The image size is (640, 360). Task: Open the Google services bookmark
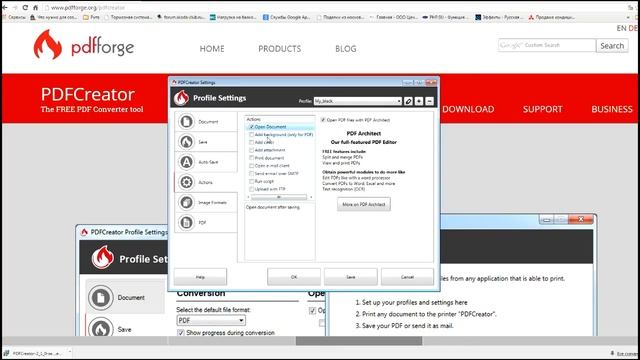(x=287, y=17)
